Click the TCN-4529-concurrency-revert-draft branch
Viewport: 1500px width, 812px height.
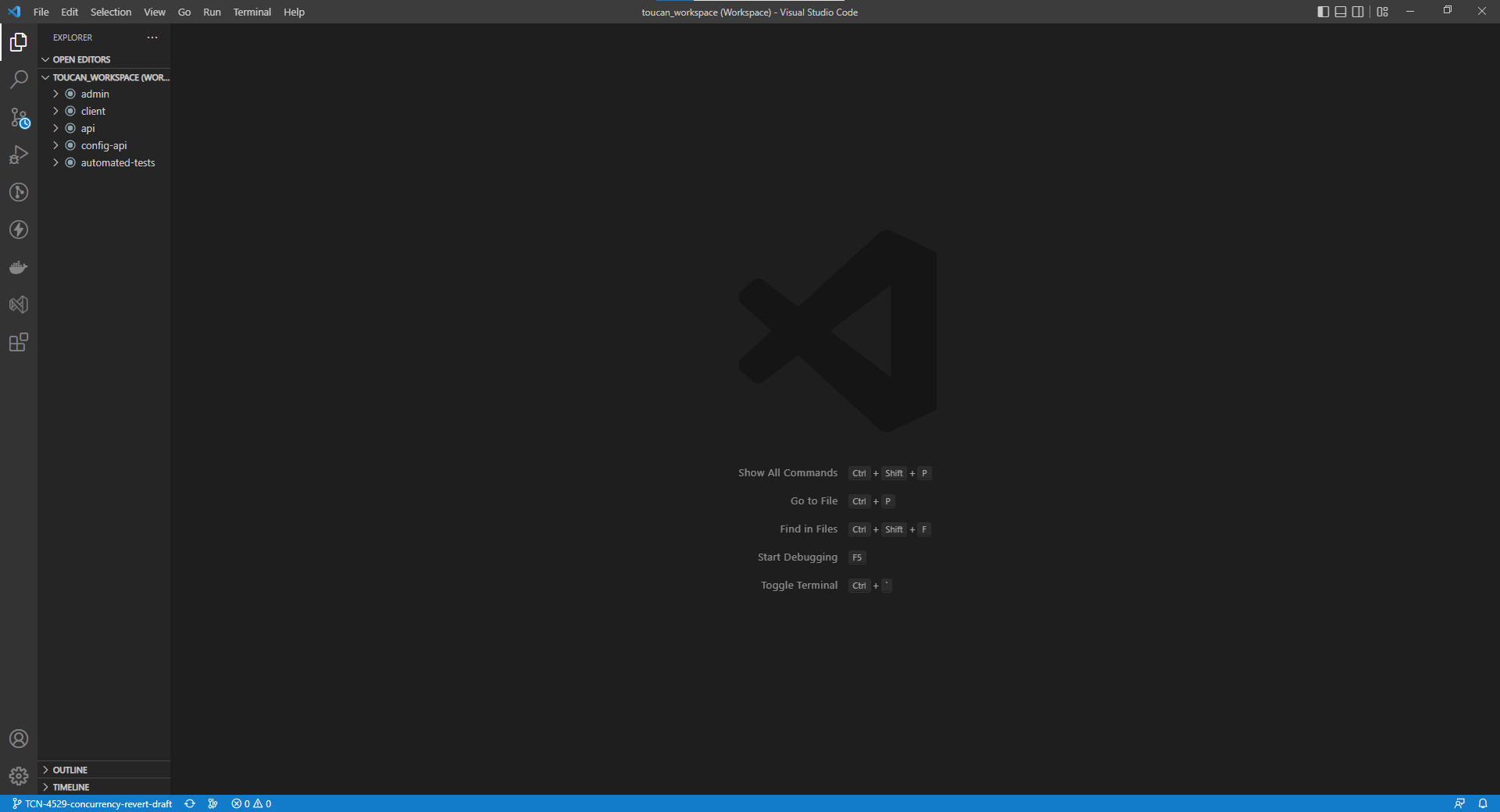pos(92,803)
